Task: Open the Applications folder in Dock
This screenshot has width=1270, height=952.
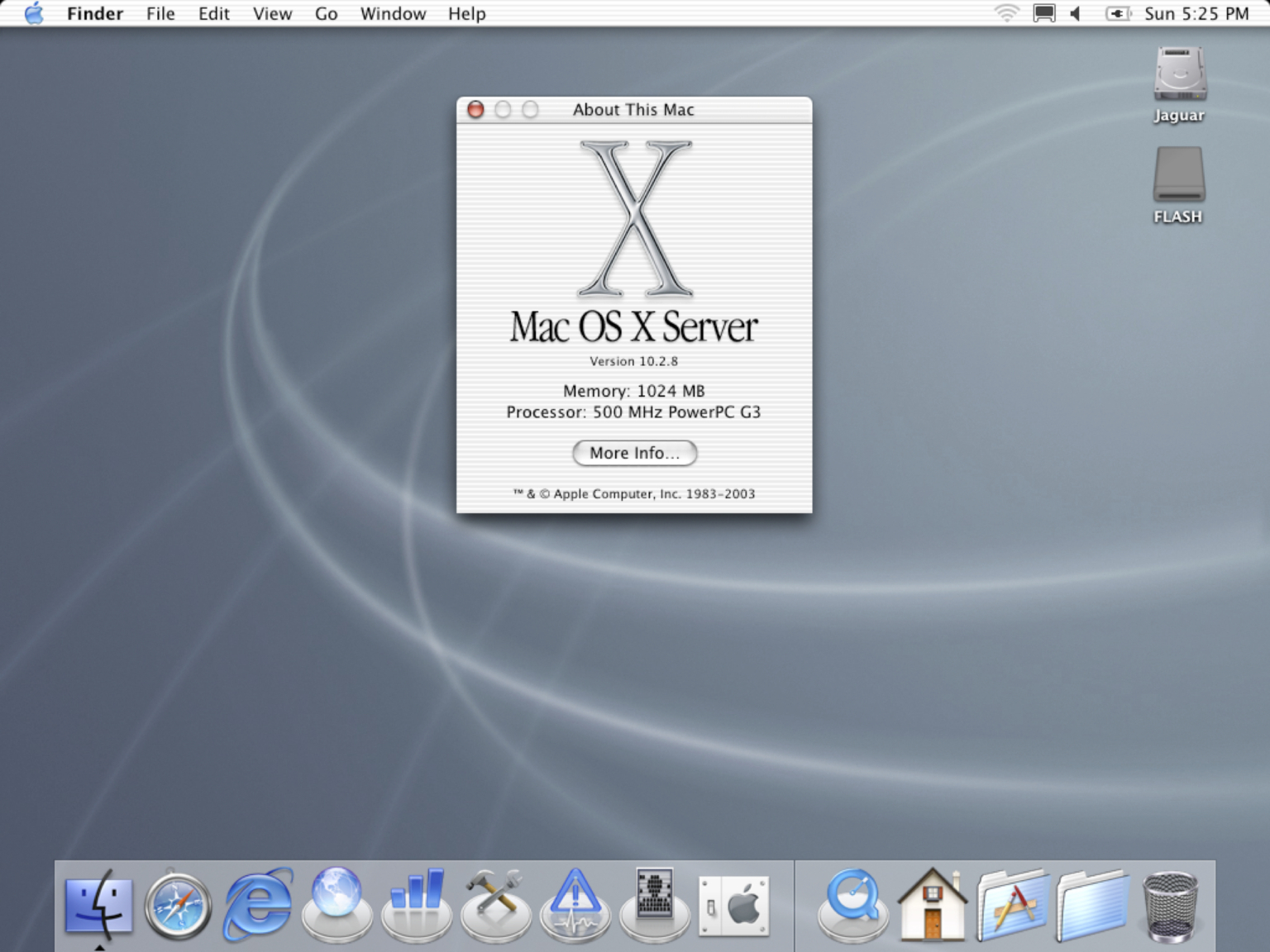Action: [1012, 906]
